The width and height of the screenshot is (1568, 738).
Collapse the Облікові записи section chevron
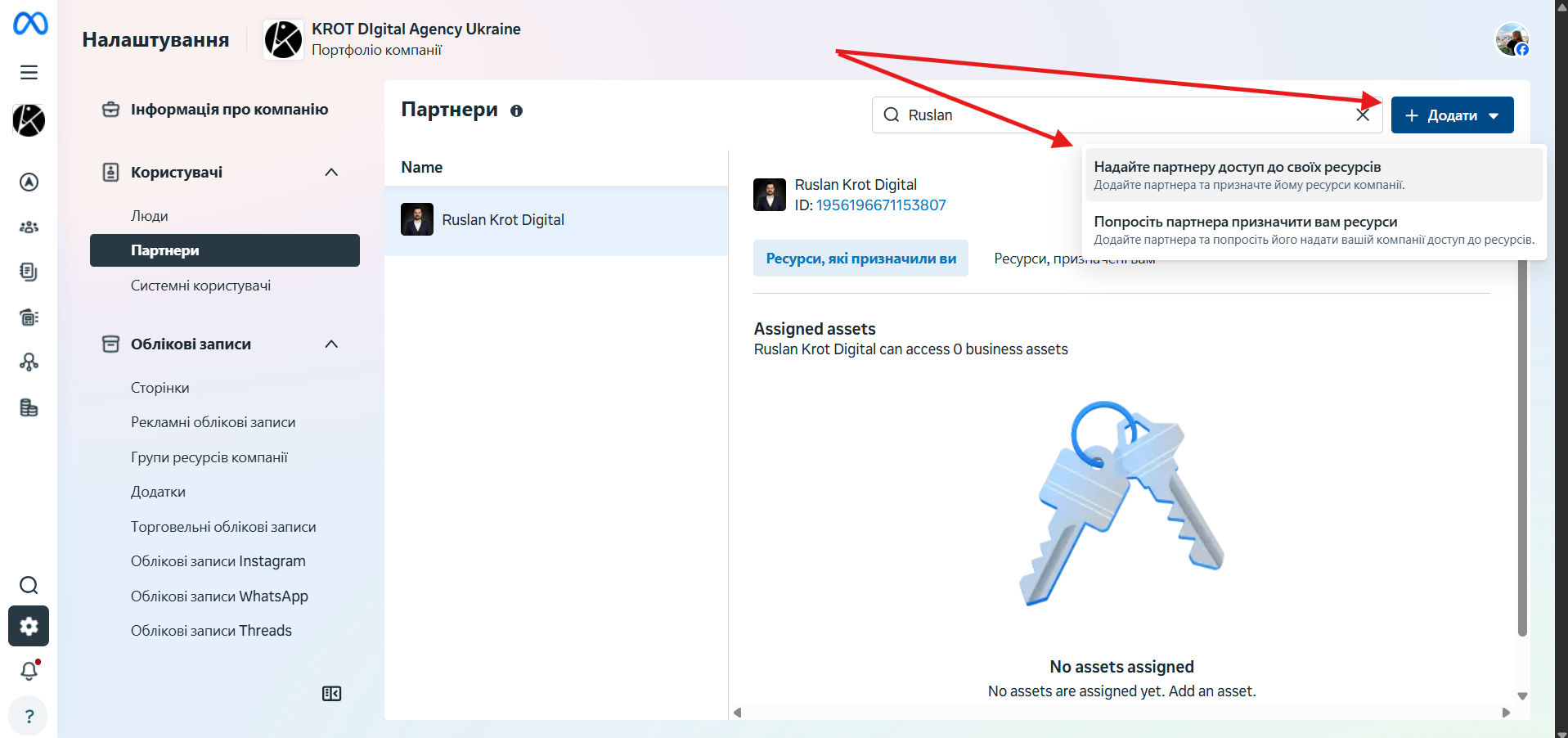(331, 344)
